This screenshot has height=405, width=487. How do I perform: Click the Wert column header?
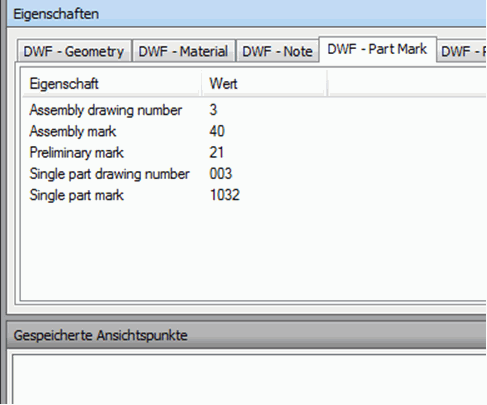tap(264, 84)
